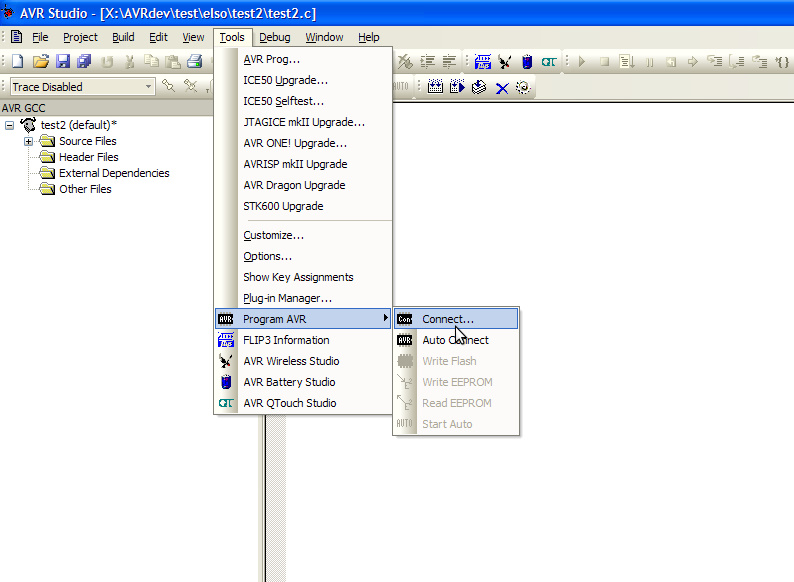The height and width of the screenshot is (582, 794).
Task: Click the increase indent toolbar icon
Action: (x=427, y=62)
